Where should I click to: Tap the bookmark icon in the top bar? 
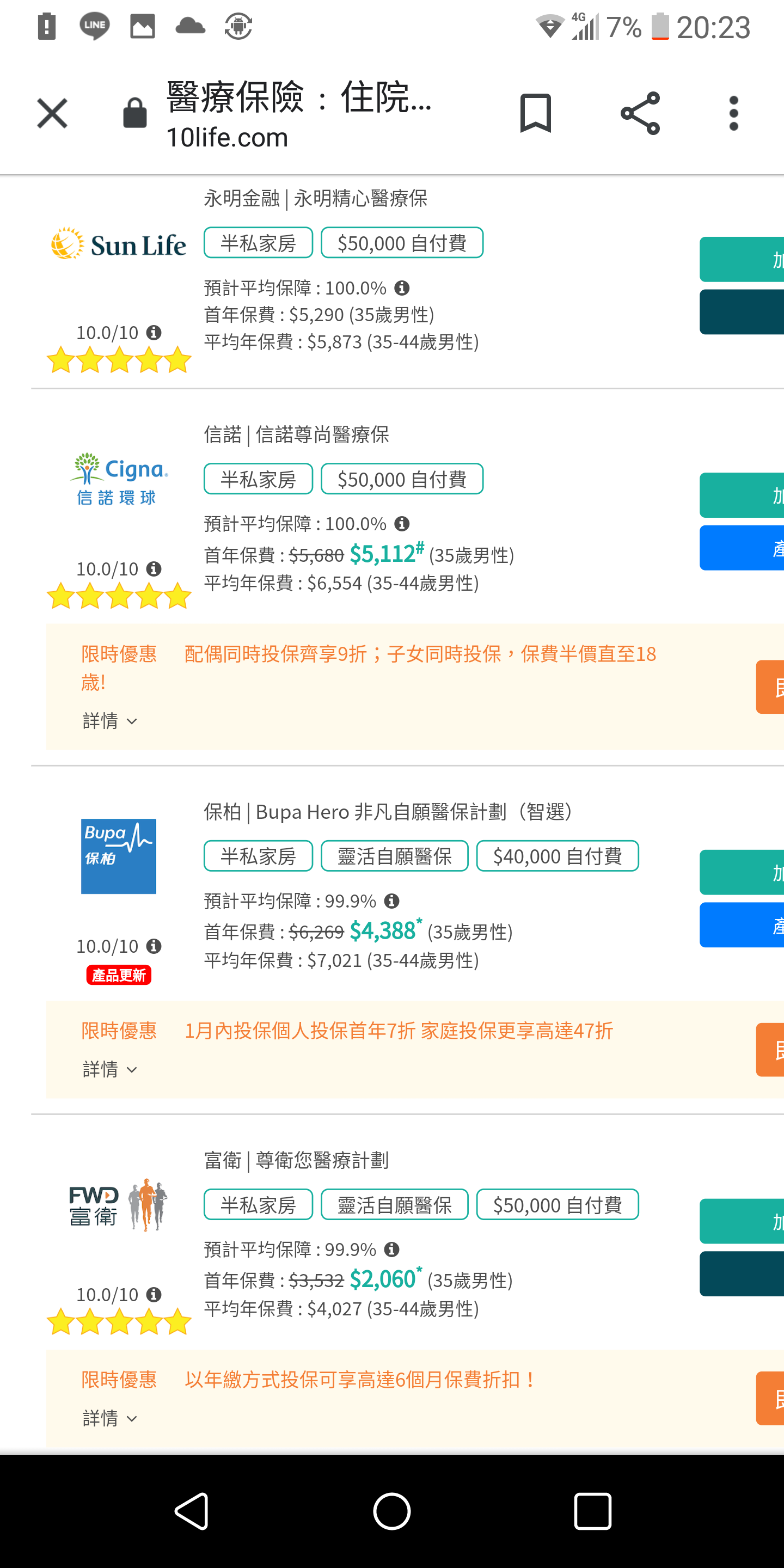pyautogui.click(x=535, y=113)
